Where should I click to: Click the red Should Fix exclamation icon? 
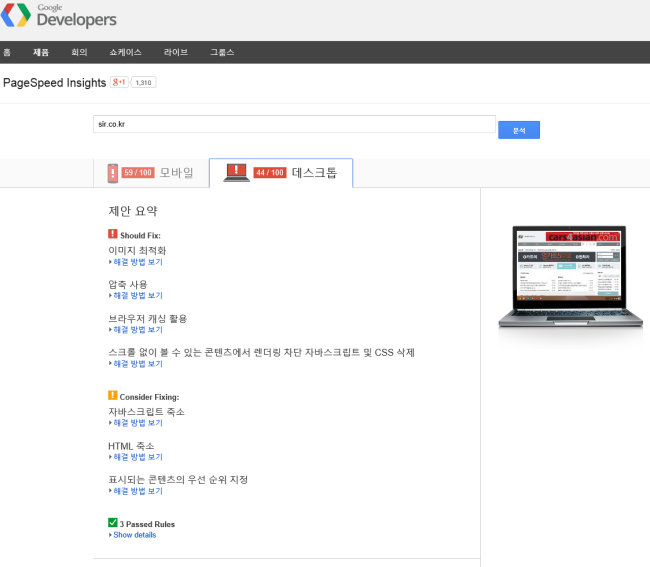[x=113, y=234]
